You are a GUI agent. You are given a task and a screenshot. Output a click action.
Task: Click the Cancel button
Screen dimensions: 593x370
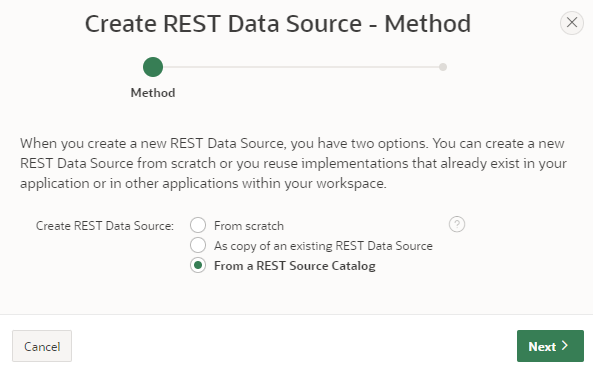(42, 346)
